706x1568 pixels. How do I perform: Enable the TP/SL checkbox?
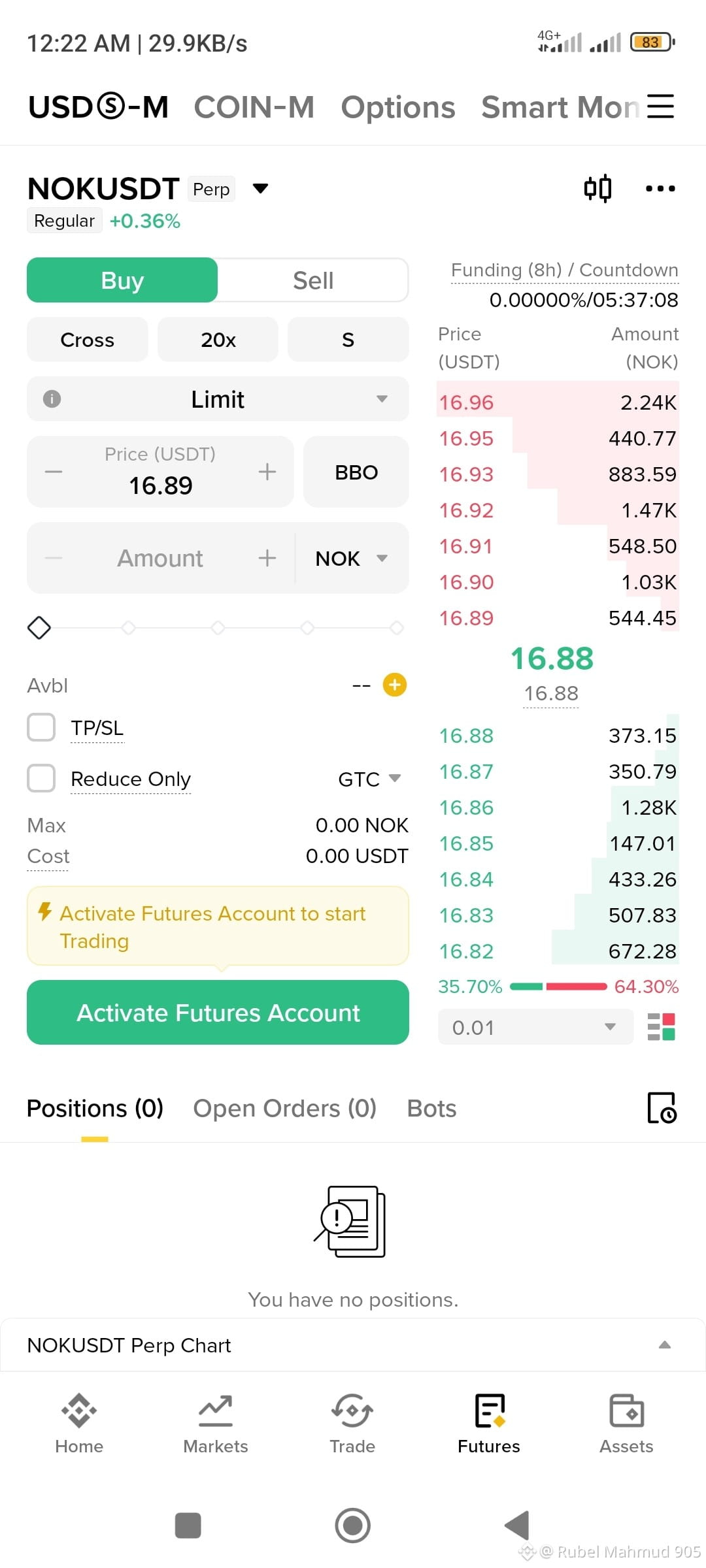click(x=41, y=727)
